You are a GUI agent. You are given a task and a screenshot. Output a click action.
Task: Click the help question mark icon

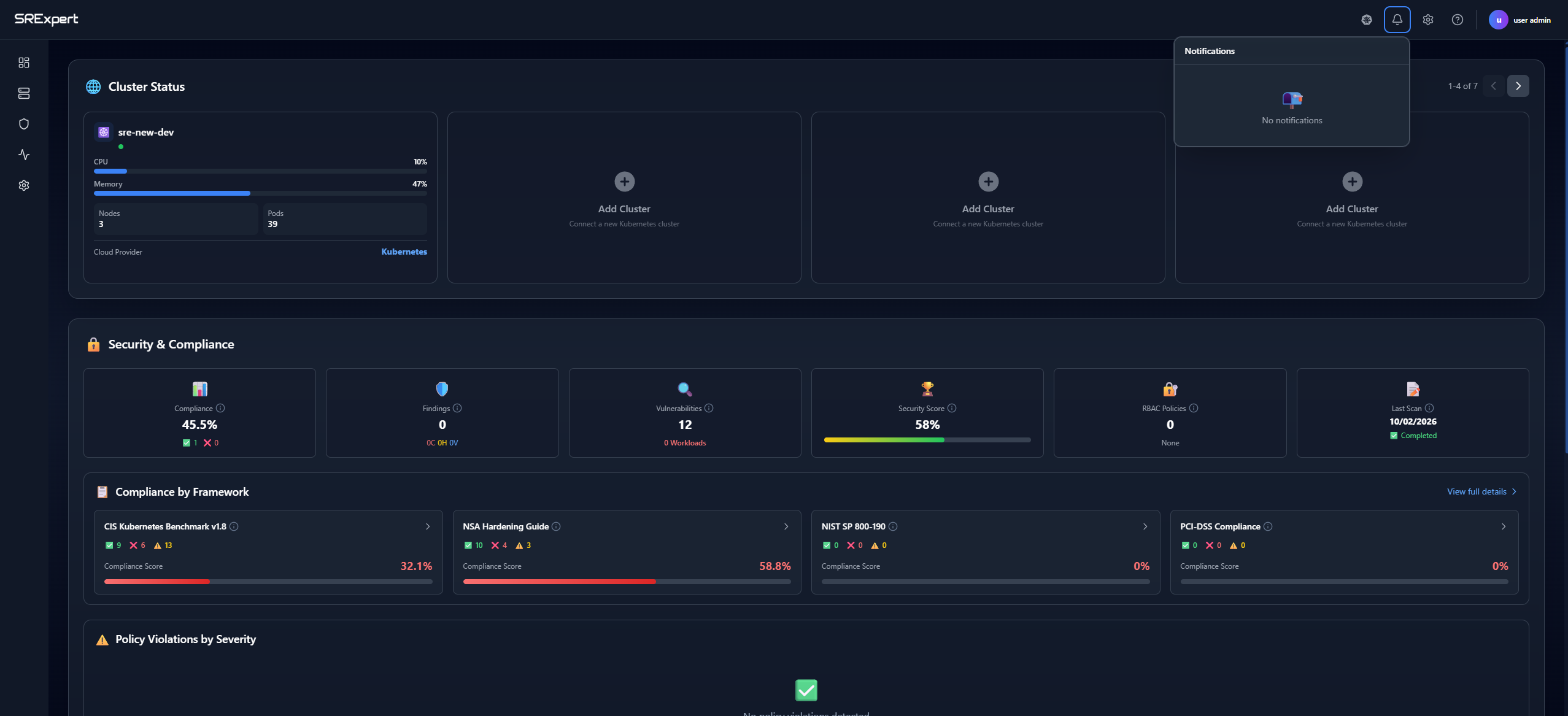[x=1458, y=20]
